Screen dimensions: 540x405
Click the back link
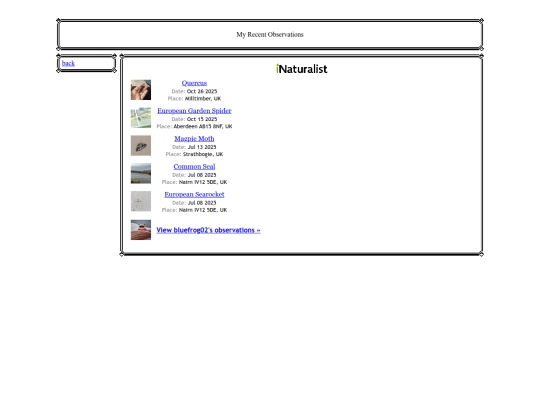(68, 63)
